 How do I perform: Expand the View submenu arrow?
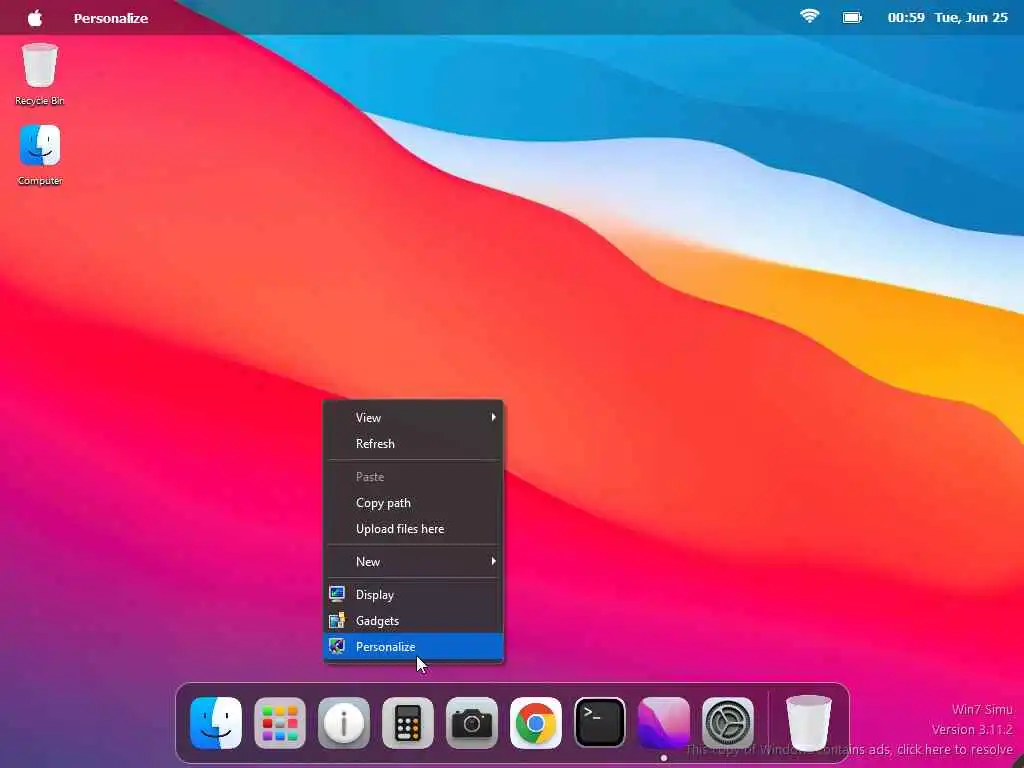click(x=494, y=417)
